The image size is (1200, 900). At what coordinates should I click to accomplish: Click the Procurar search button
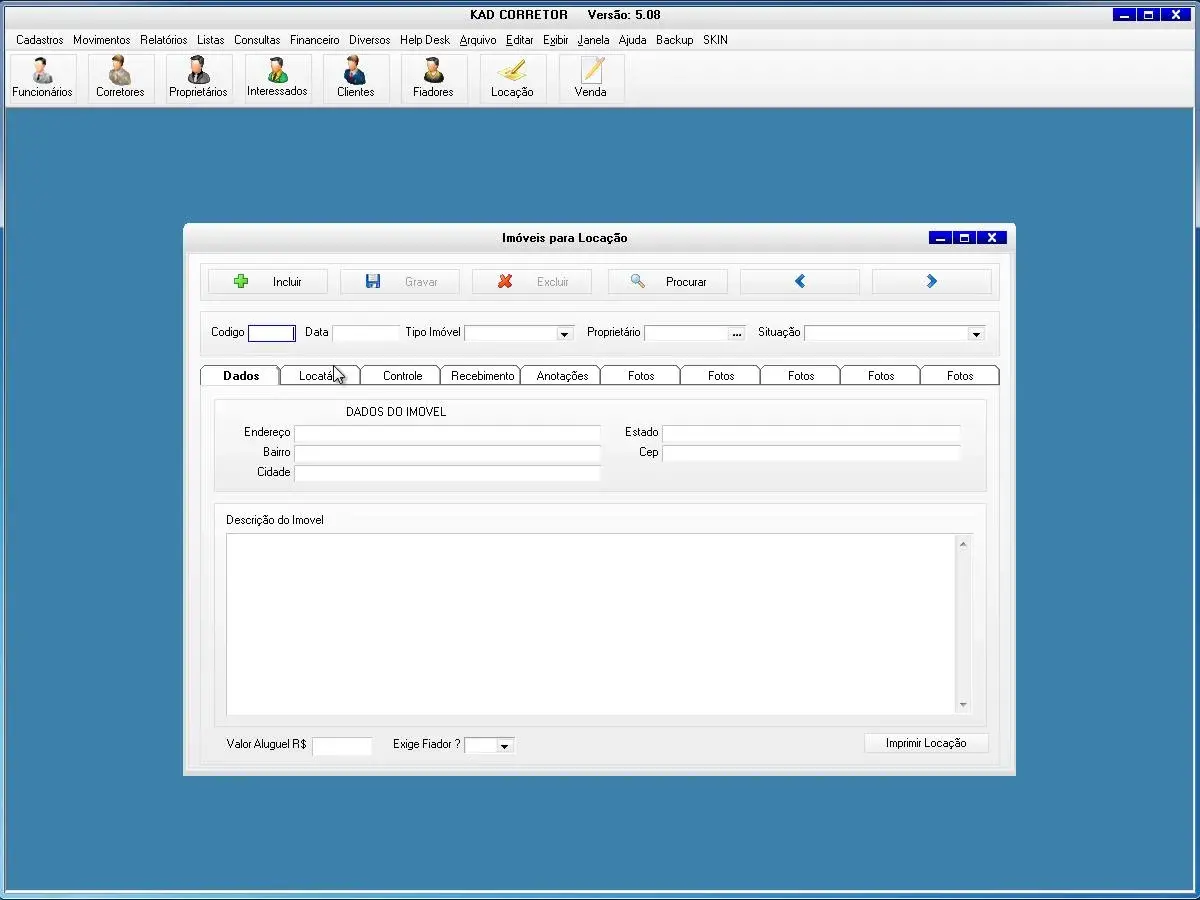[667, 282]
